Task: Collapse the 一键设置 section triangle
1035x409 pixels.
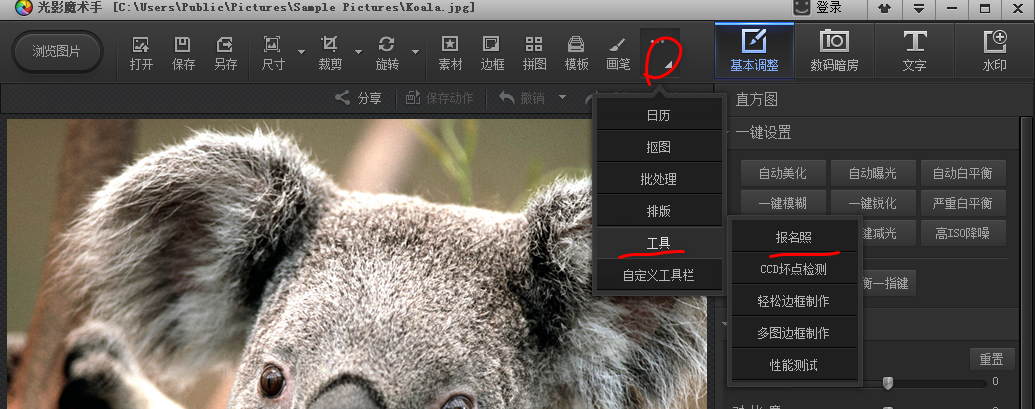Action: (x=727, y=133)
